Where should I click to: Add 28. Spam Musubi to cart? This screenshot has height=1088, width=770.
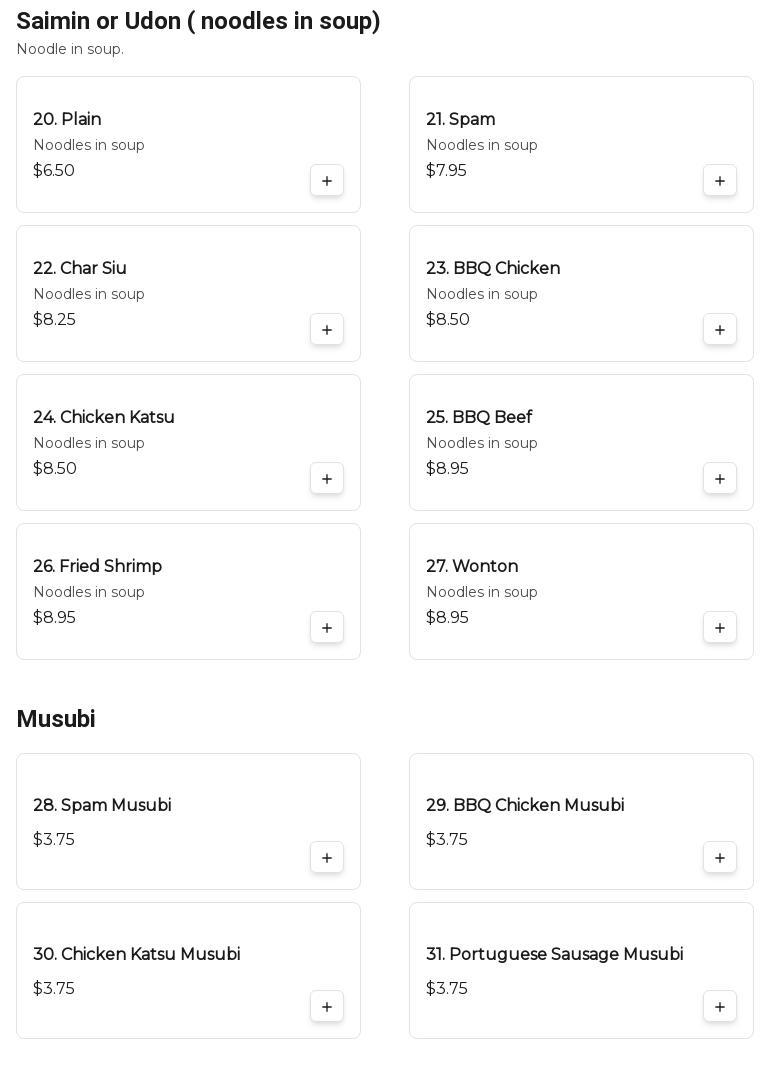coord(327,858)
